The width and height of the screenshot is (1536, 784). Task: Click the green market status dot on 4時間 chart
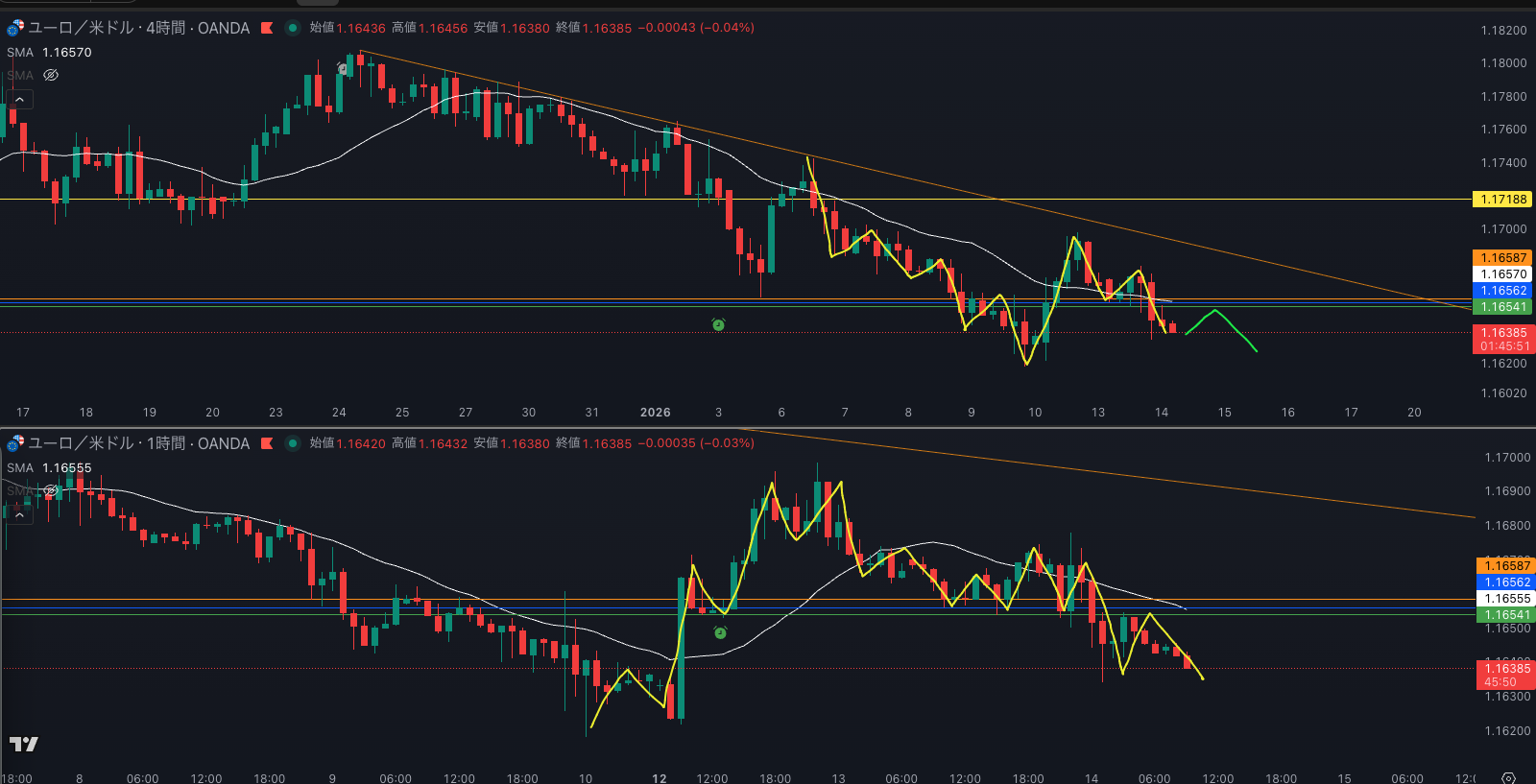point(293,28)
